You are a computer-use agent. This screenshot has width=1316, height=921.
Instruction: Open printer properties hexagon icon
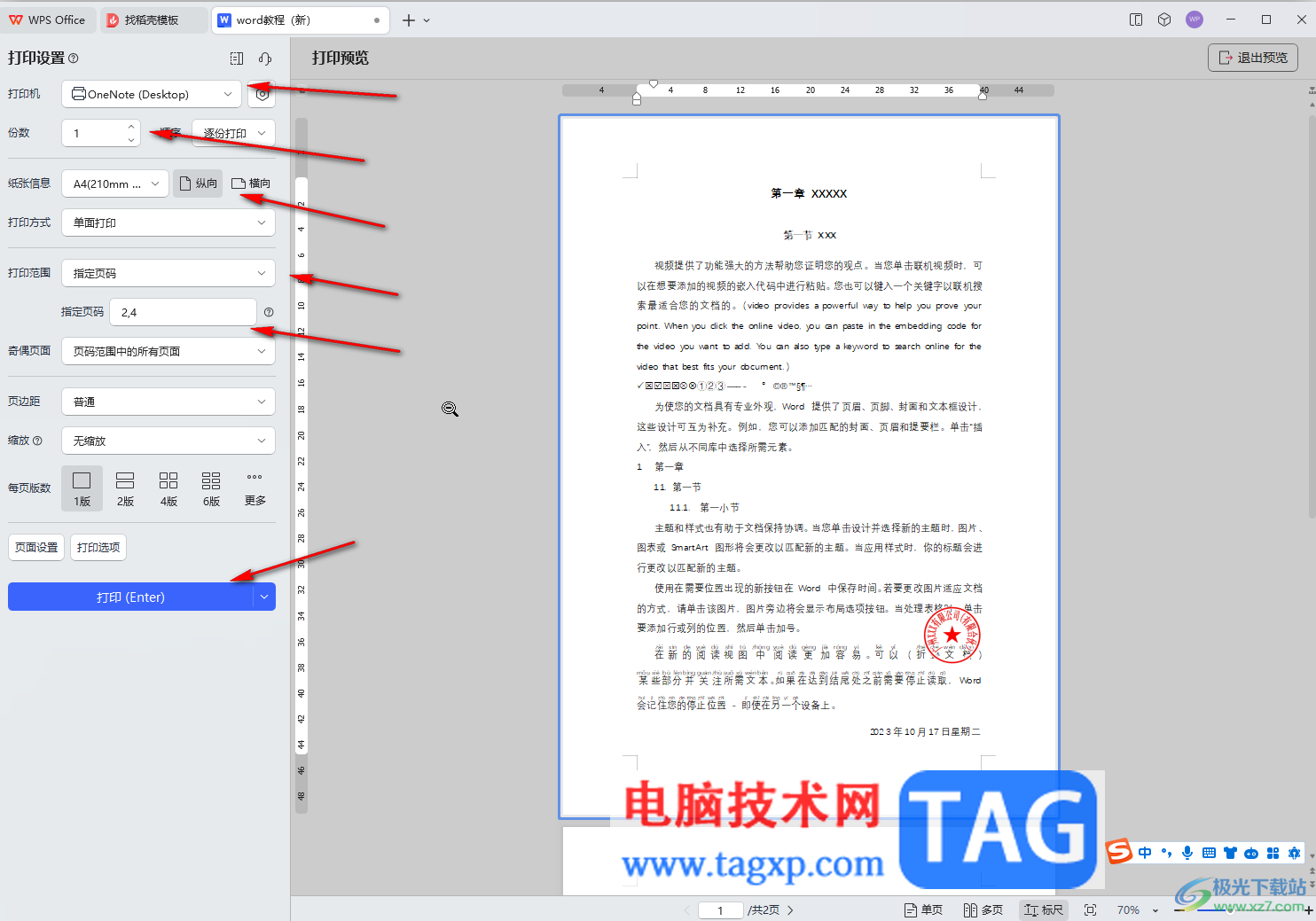[262, 94]
